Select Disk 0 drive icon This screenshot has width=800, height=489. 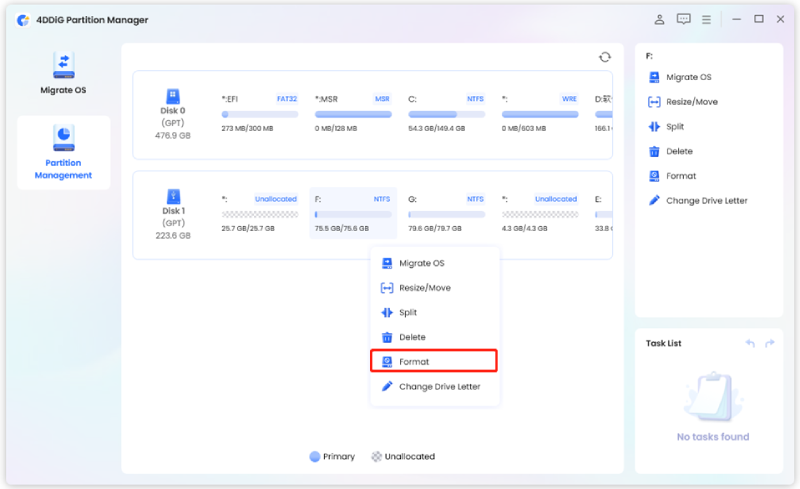coord(173,96)
